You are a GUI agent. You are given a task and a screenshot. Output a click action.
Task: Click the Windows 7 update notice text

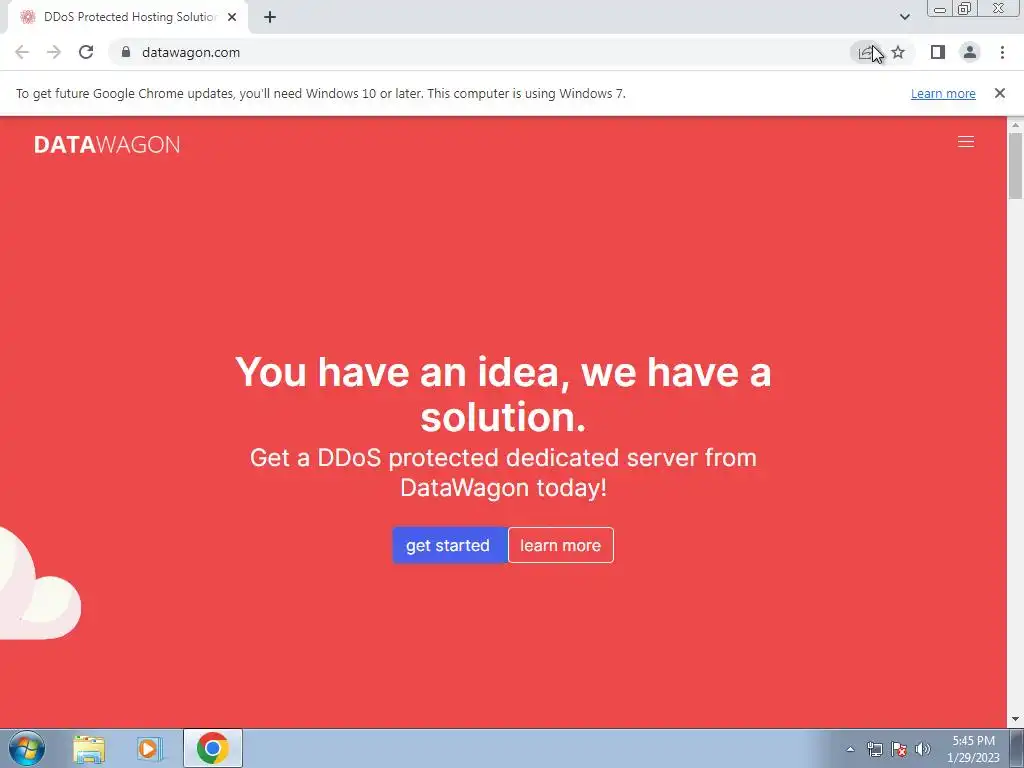click(321, 93)
